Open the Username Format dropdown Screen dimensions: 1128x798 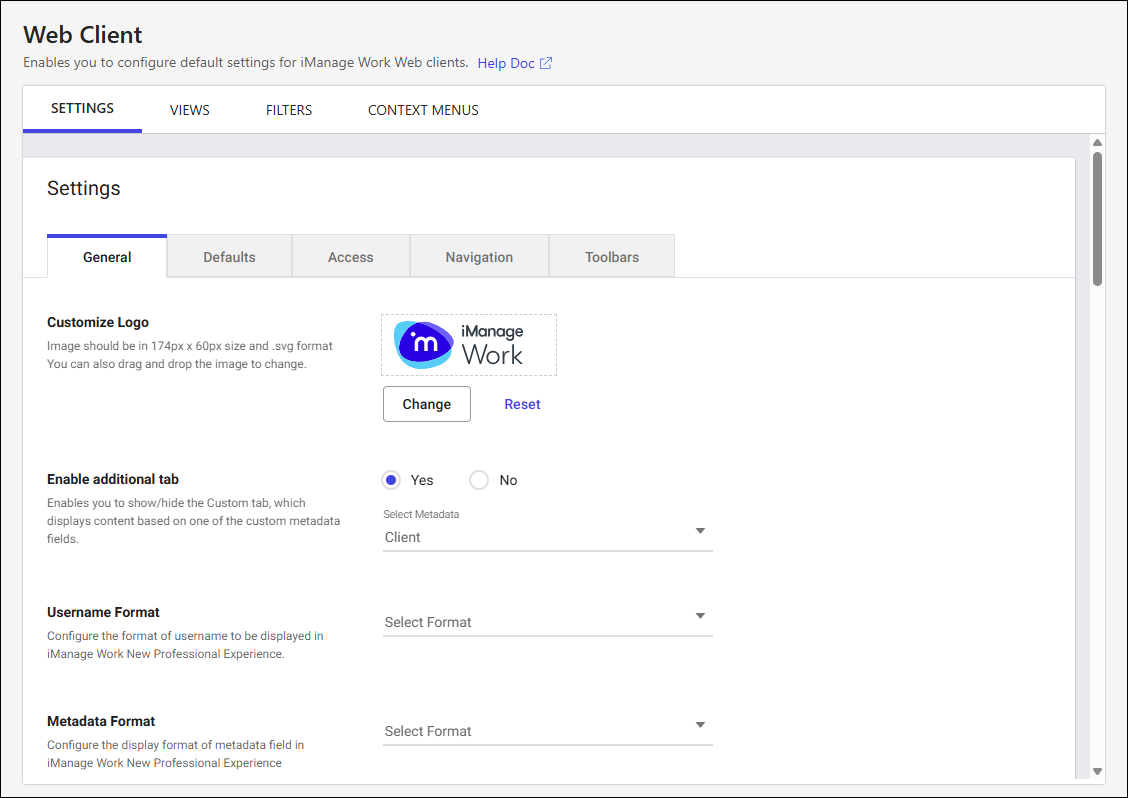coord(547,621)
